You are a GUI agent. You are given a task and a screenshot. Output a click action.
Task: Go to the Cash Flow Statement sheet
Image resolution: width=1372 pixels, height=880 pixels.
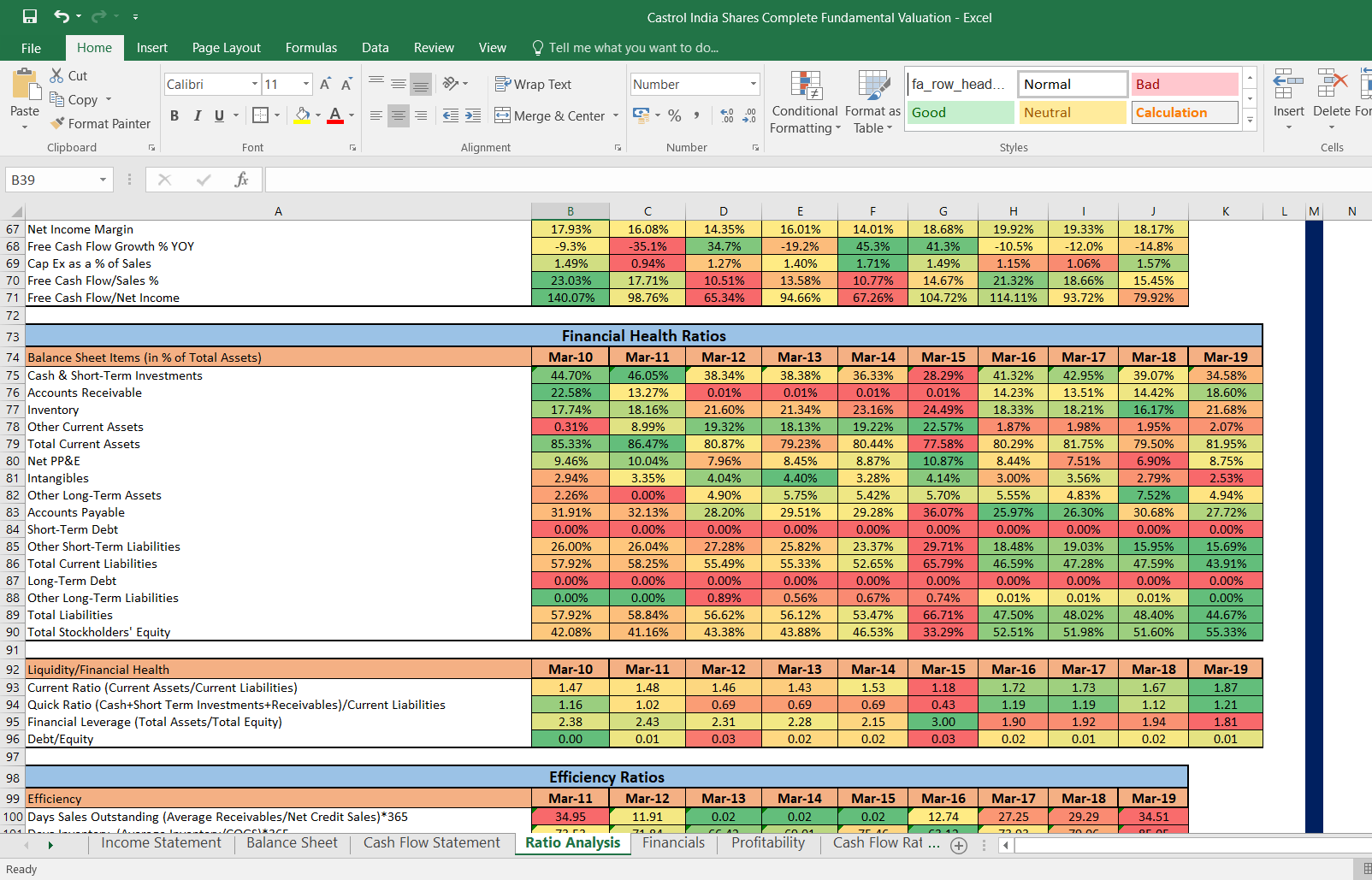point(432,843)
